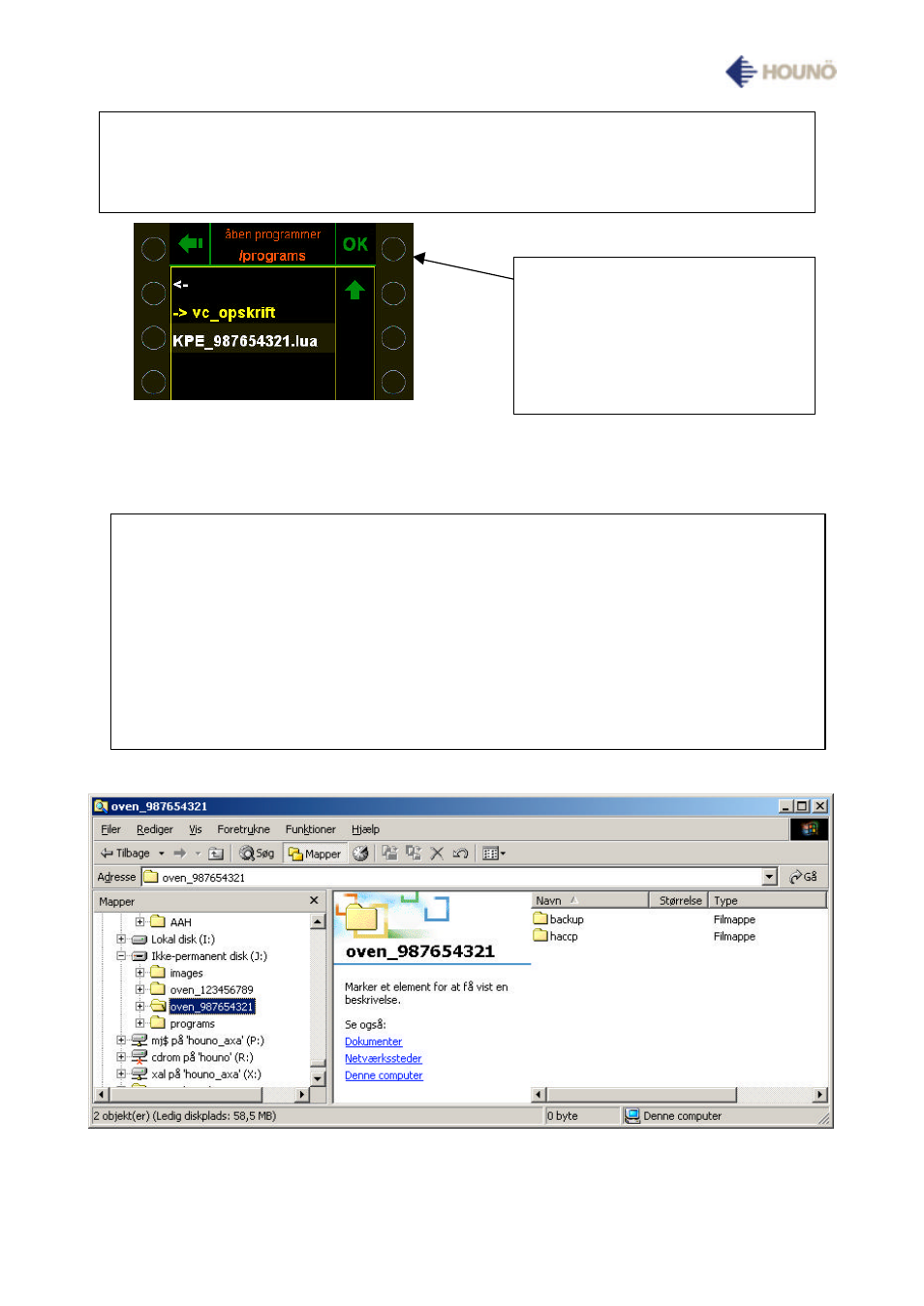924x1306 pixels.
Task: Expand the cdrom på 'houno' (R:) node
Action: pyautogui.click(x=121, y=1057)
